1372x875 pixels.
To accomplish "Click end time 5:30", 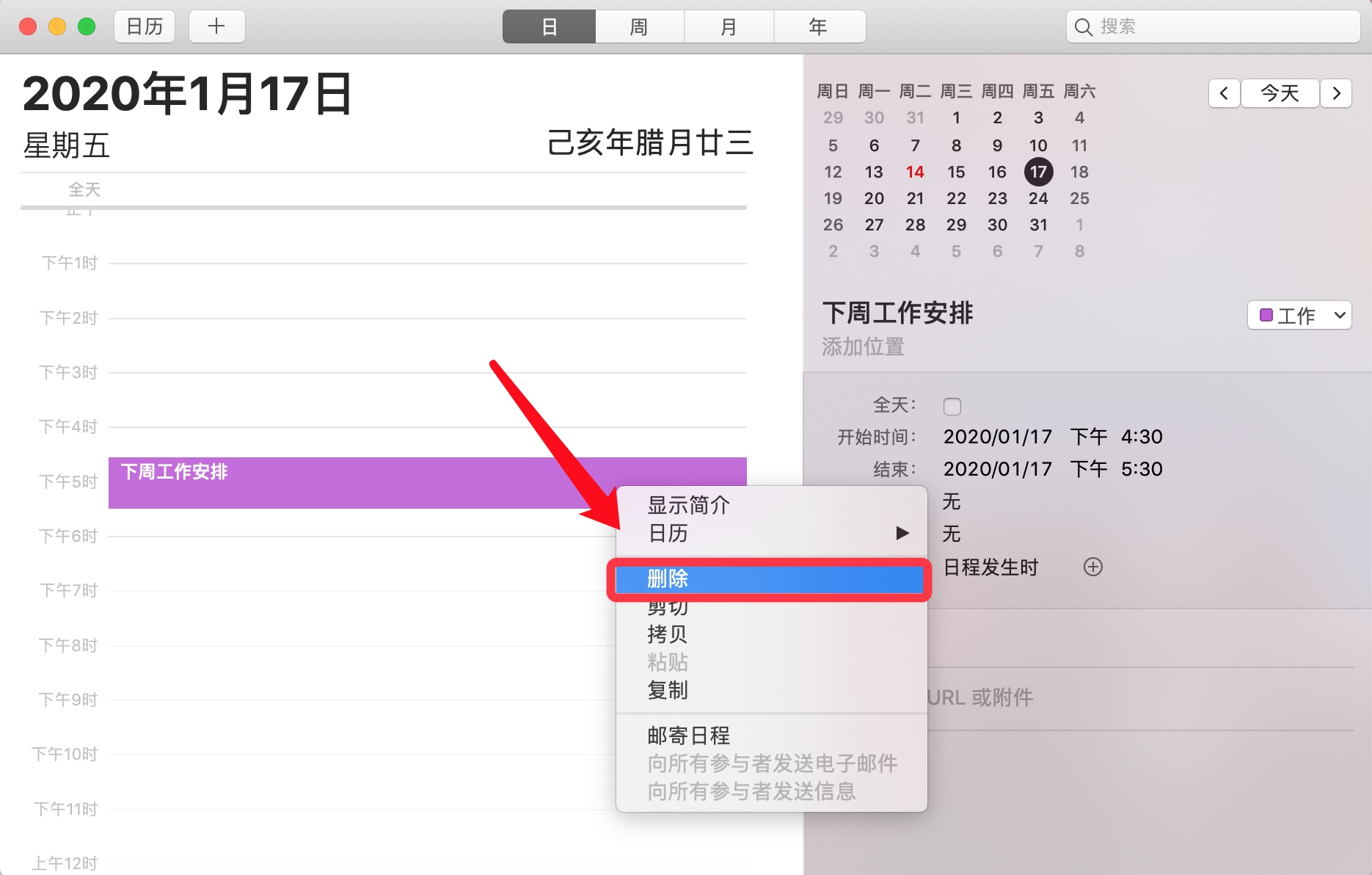I will (1142, 469).
